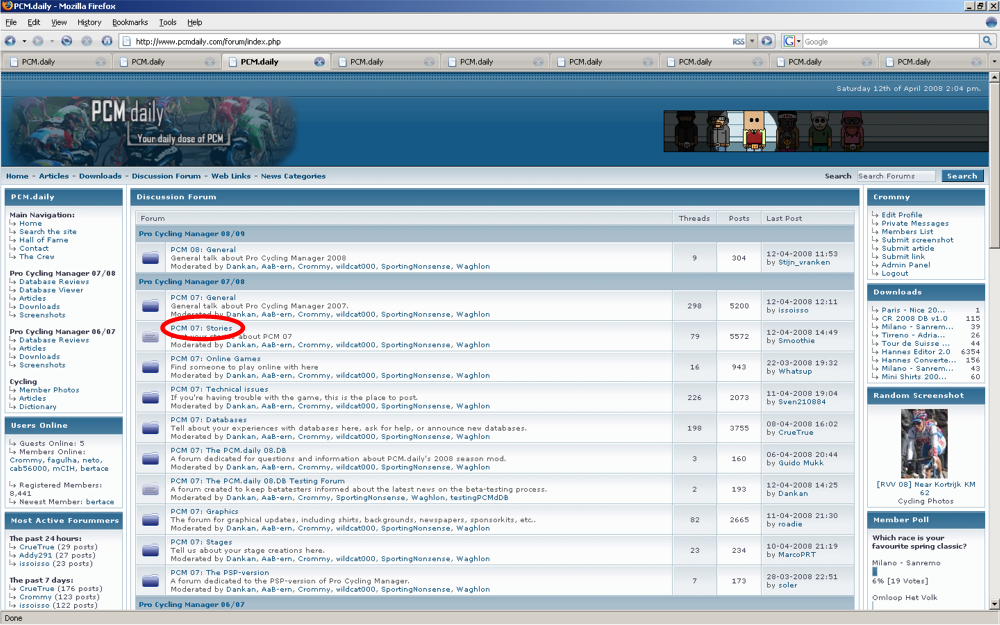Click the magnifier icon in Google search box
This screenshot has width=1000, height=625.
click(986, 41)
